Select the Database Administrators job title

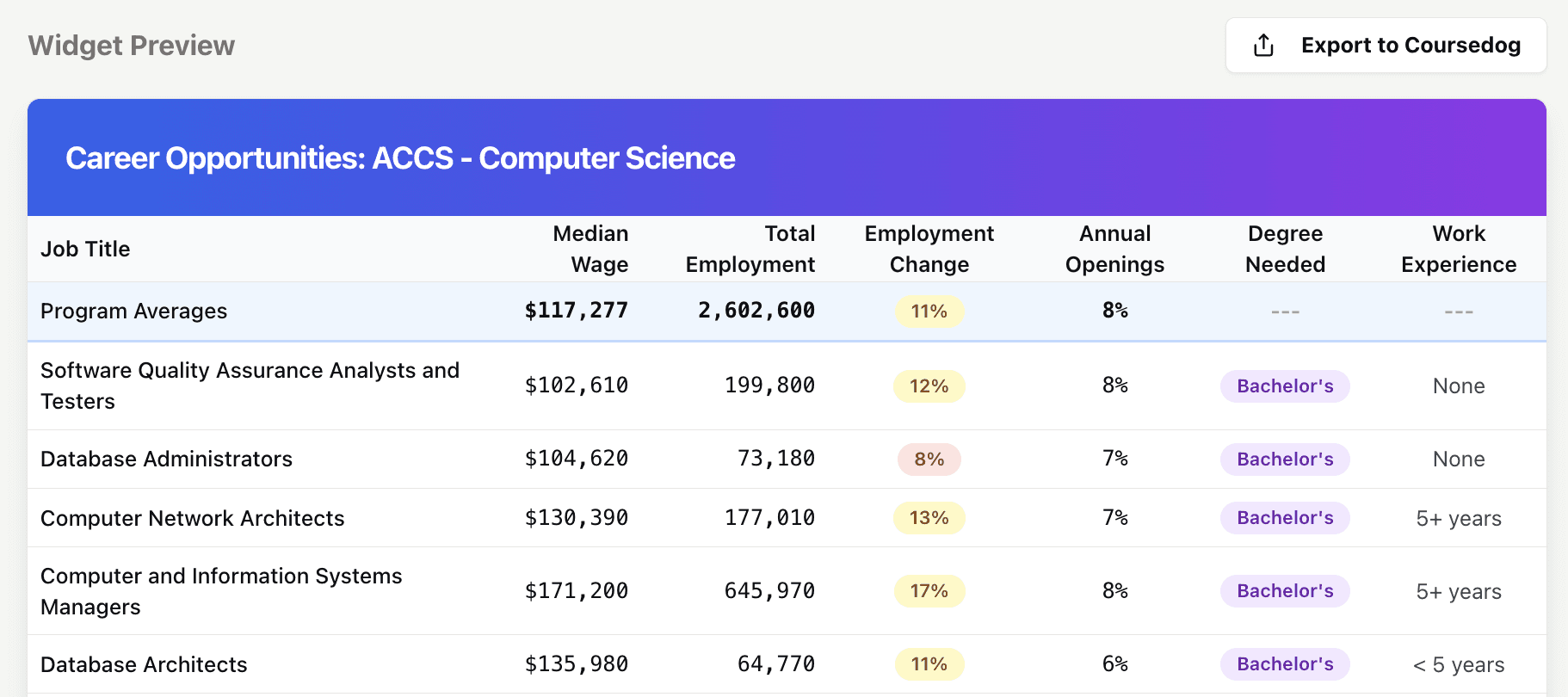(x=166, y=459)
